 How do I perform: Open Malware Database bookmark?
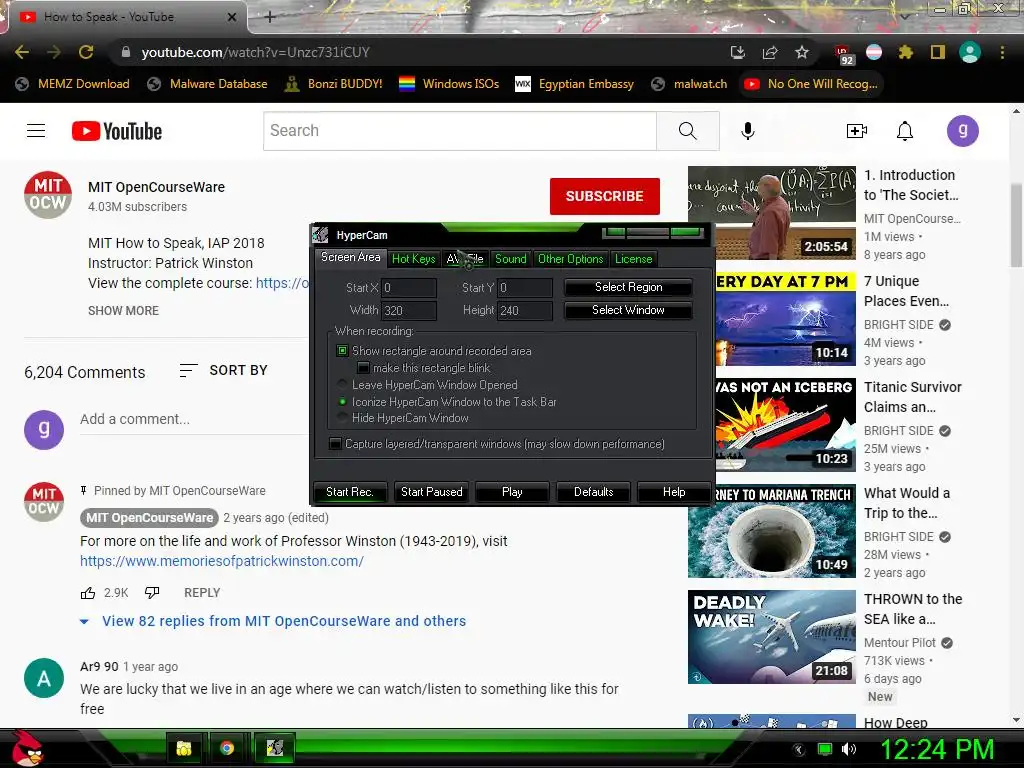(207, 84)
